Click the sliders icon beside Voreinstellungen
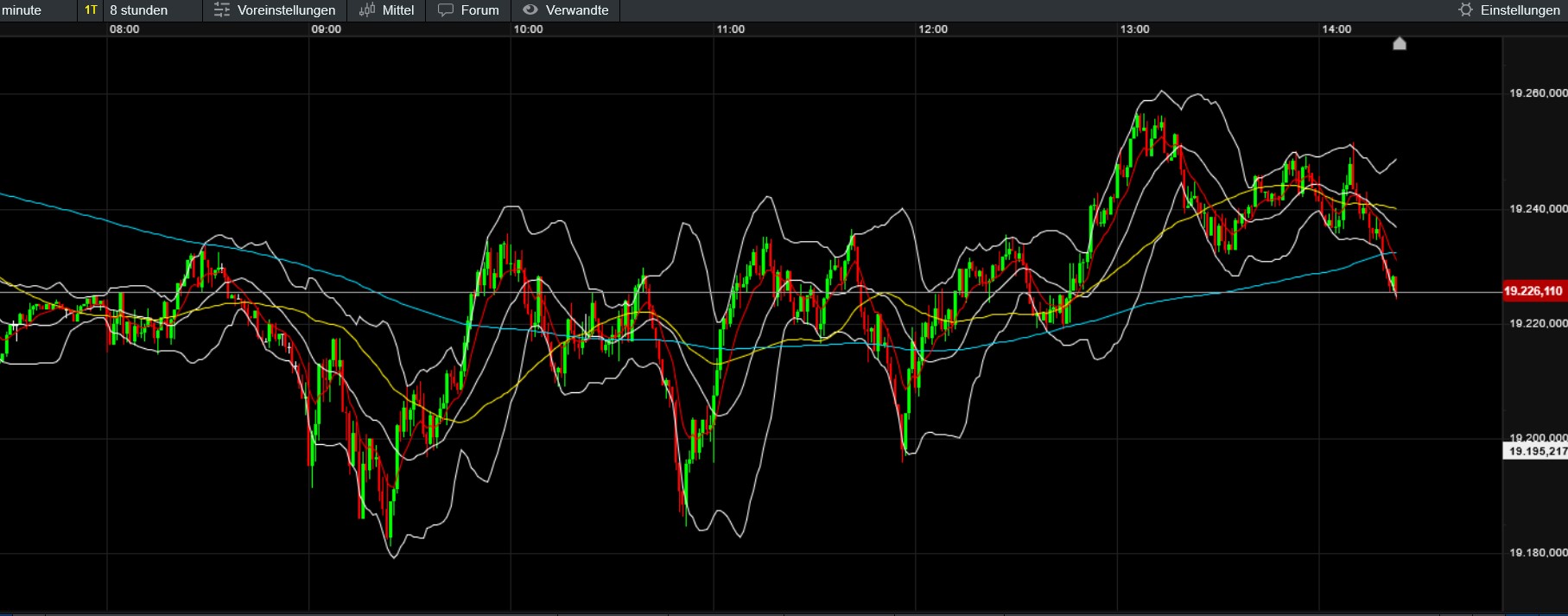Screen dimensions: 1568x616 pos(222,10)
